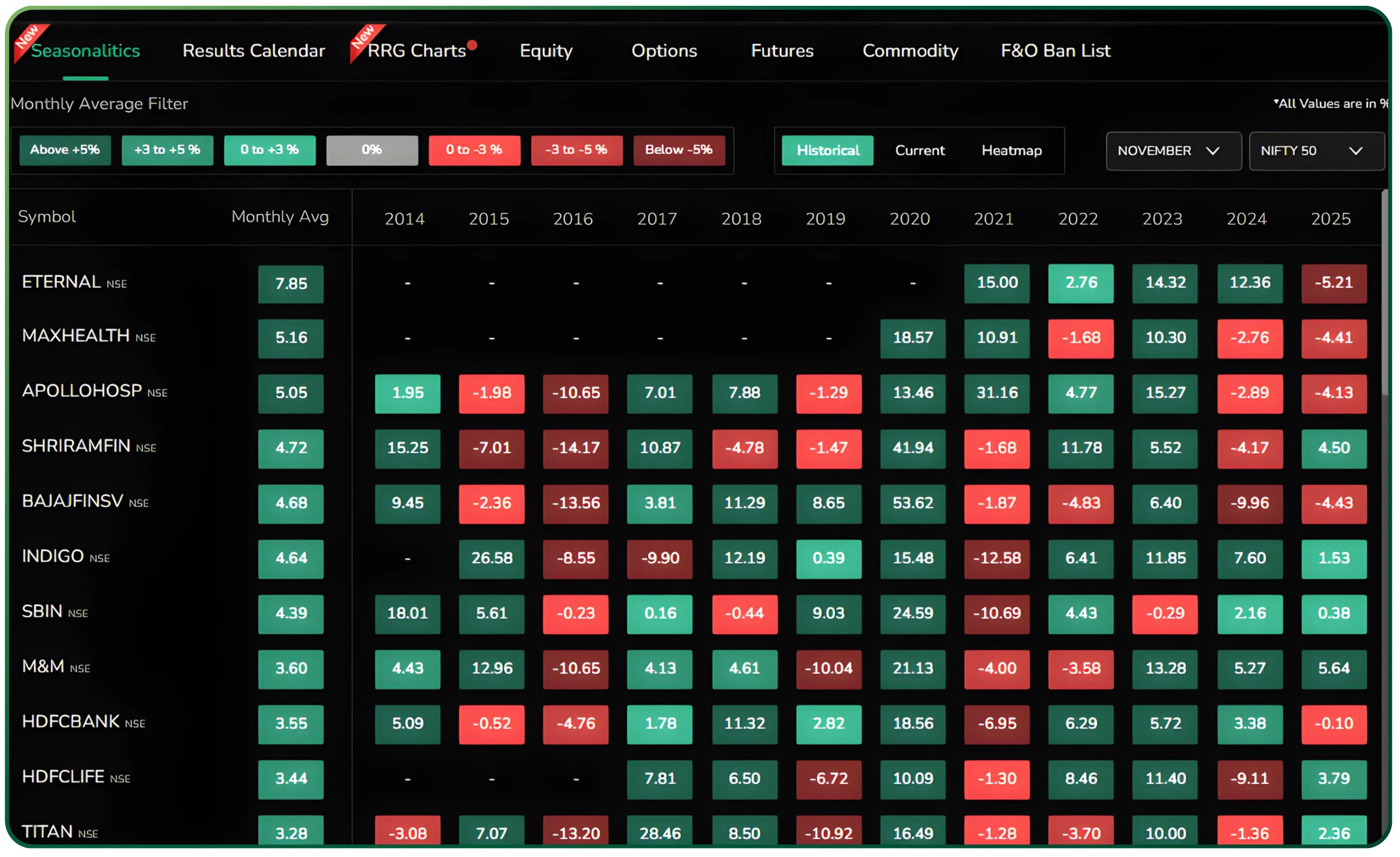
Task: Switch to Current view mode
Action: (920, 151)
